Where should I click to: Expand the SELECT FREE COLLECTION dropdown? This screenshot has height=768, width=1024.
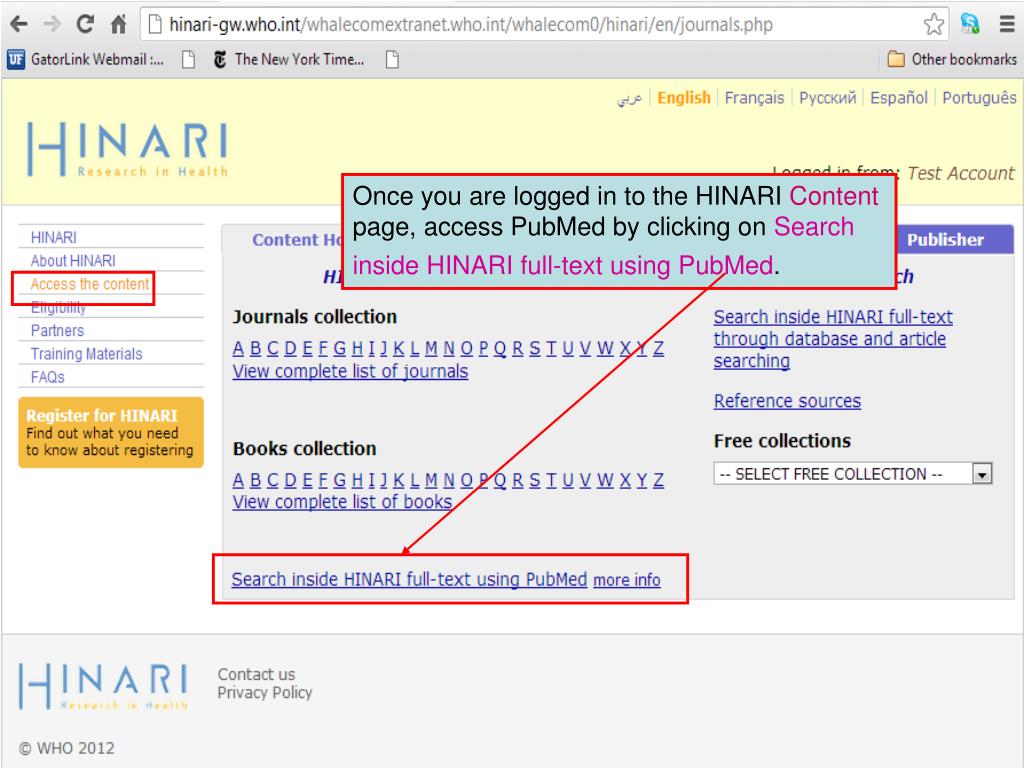[853, 473]
